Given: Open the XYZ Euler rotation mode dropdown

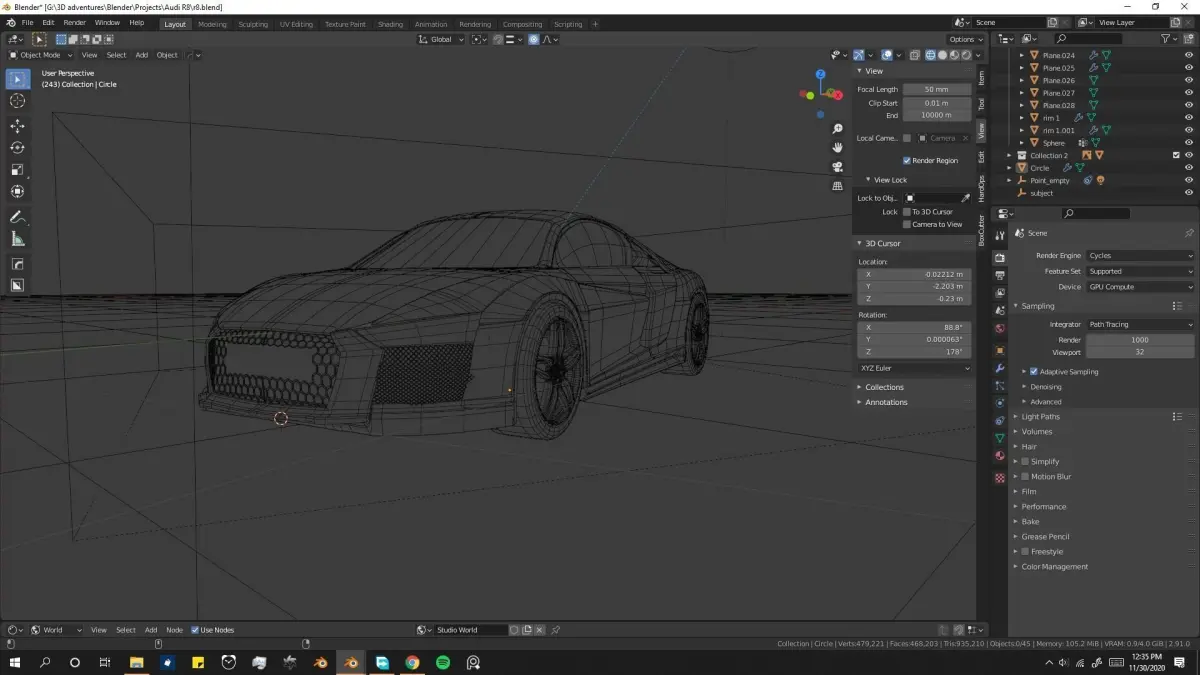Looking at the screenshot, I should click(914, 368).
